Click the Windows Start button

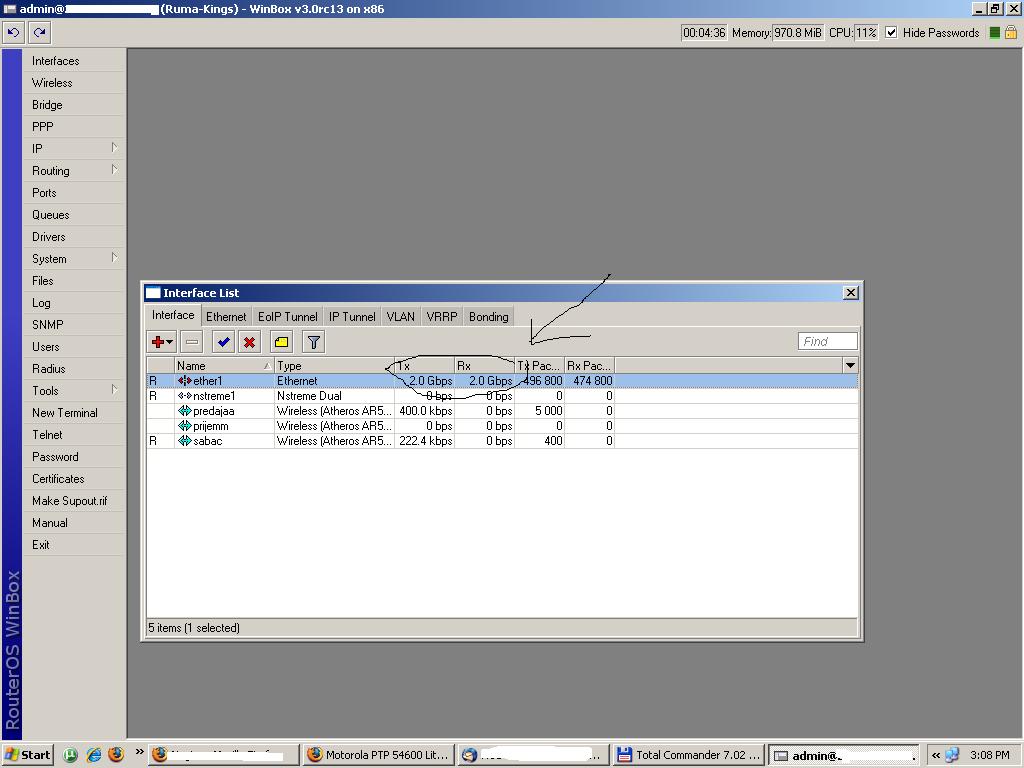tap(27, 754)
